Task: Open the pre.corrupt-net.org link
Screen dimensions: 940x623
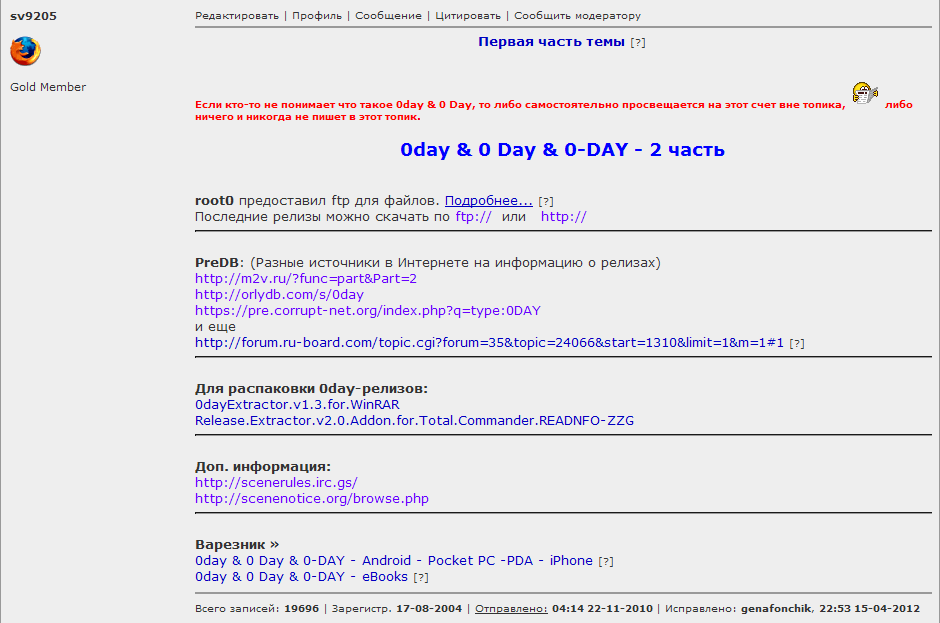Action: coord(367,311)
